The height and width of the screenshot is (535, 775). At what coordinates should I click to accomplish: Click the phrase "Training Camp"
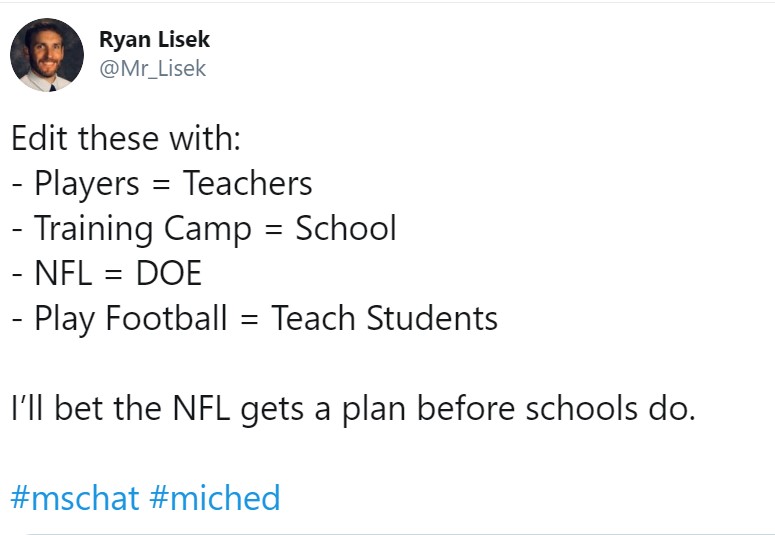tap(143, 229)
